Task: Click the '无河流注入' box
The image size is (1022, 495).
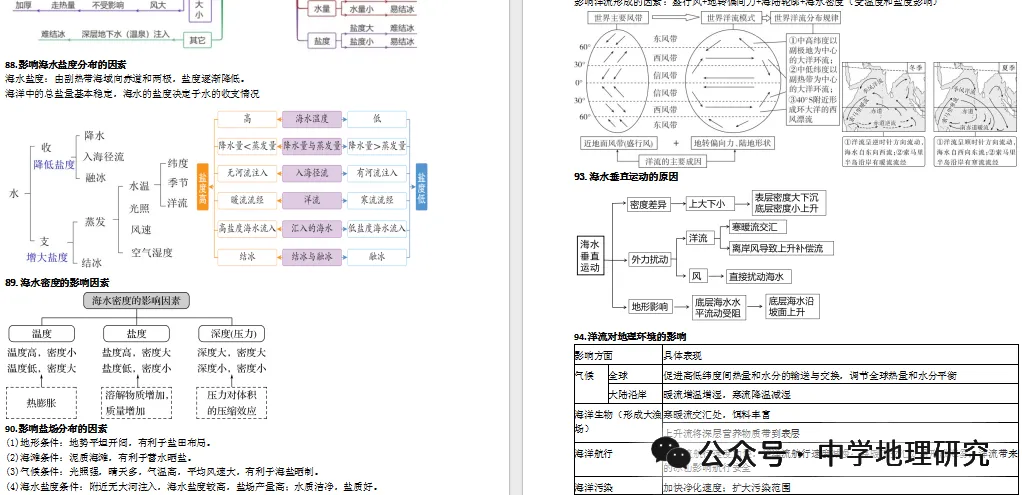Action: point(248,173)
